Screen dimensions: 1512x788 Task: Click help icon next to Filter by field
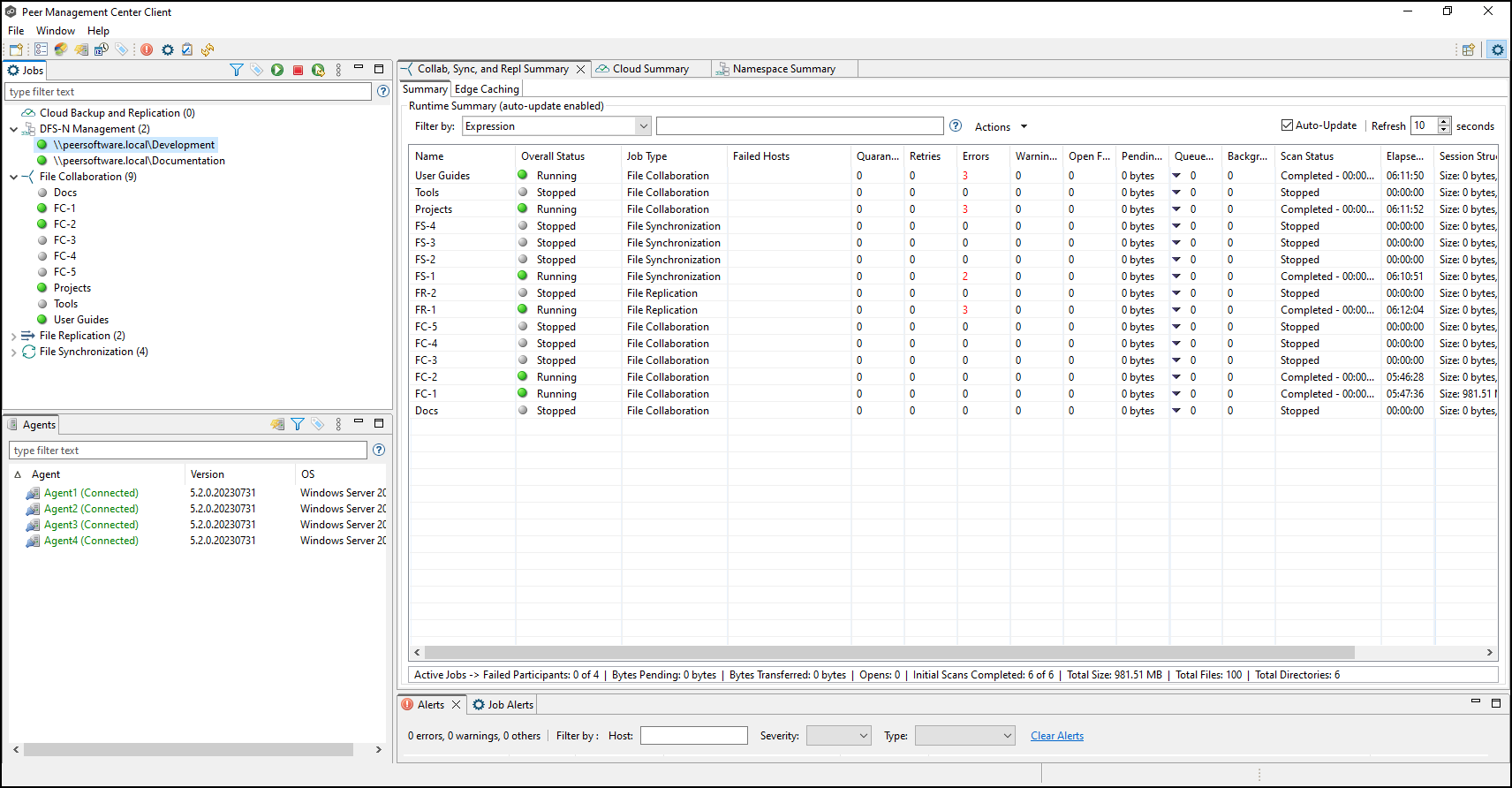(955, 126)
